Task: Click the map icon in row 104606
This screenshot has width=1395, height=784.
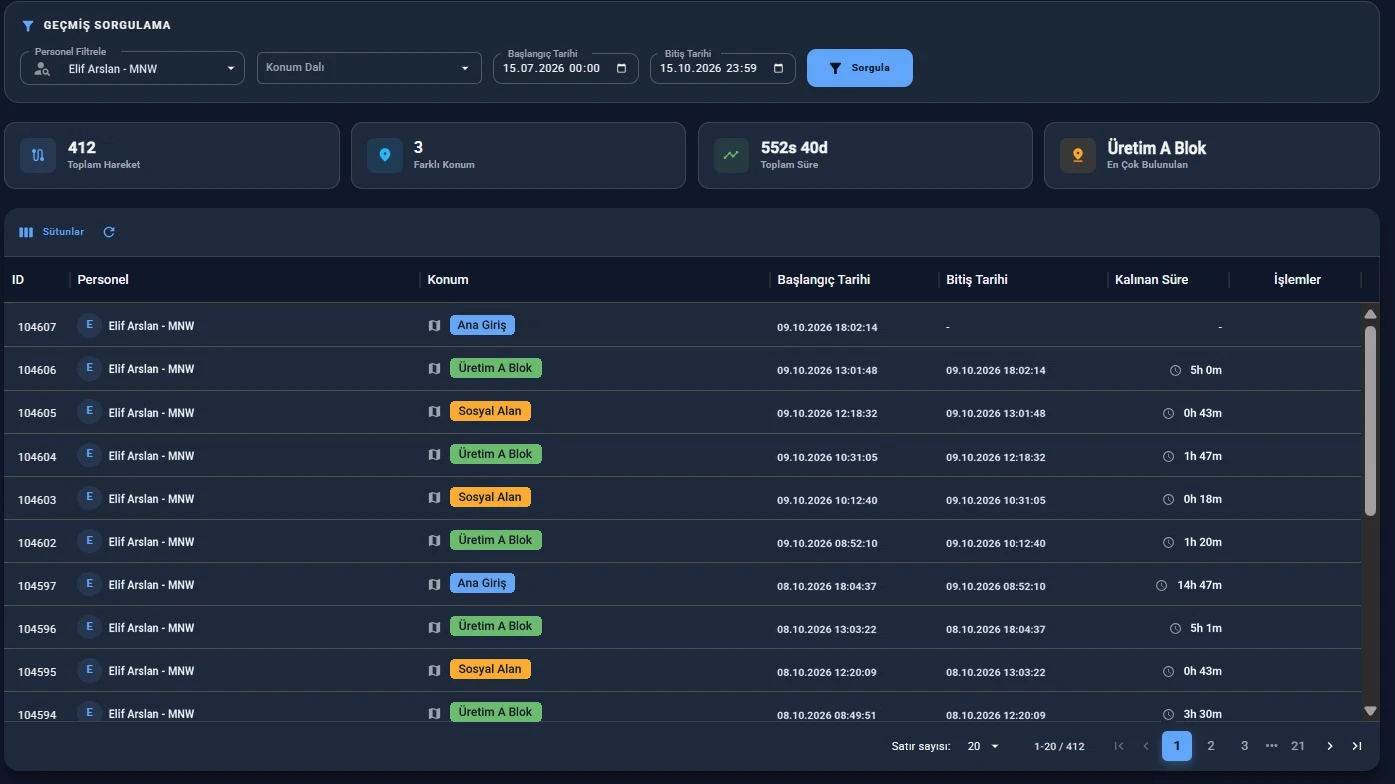Action: [434, 369]
